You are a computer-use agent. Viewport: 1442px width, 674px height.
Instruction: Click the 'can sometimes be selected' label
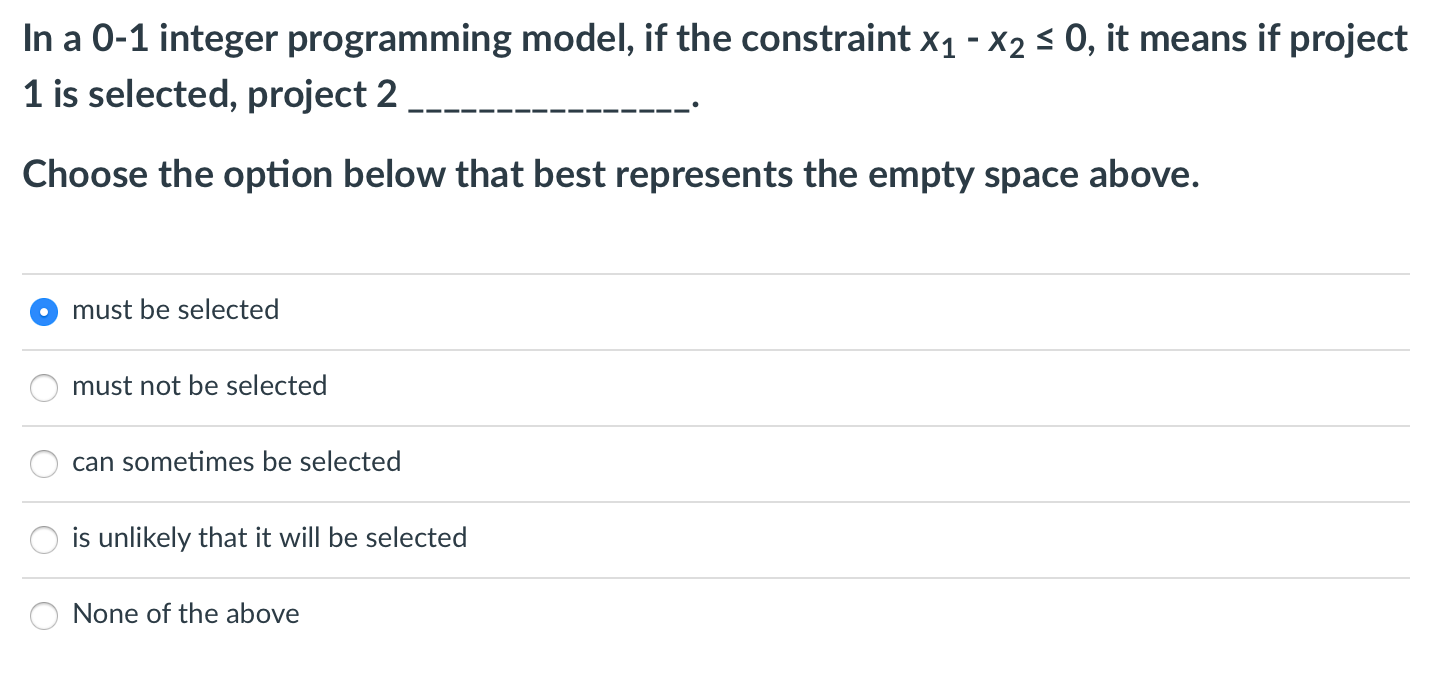point(236,463)
